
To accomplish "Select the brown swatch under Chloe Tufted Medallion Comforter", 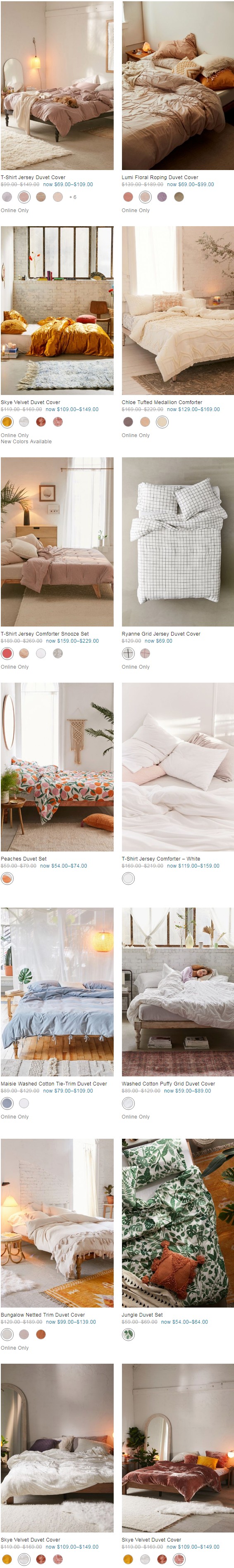I will [128, 422].
